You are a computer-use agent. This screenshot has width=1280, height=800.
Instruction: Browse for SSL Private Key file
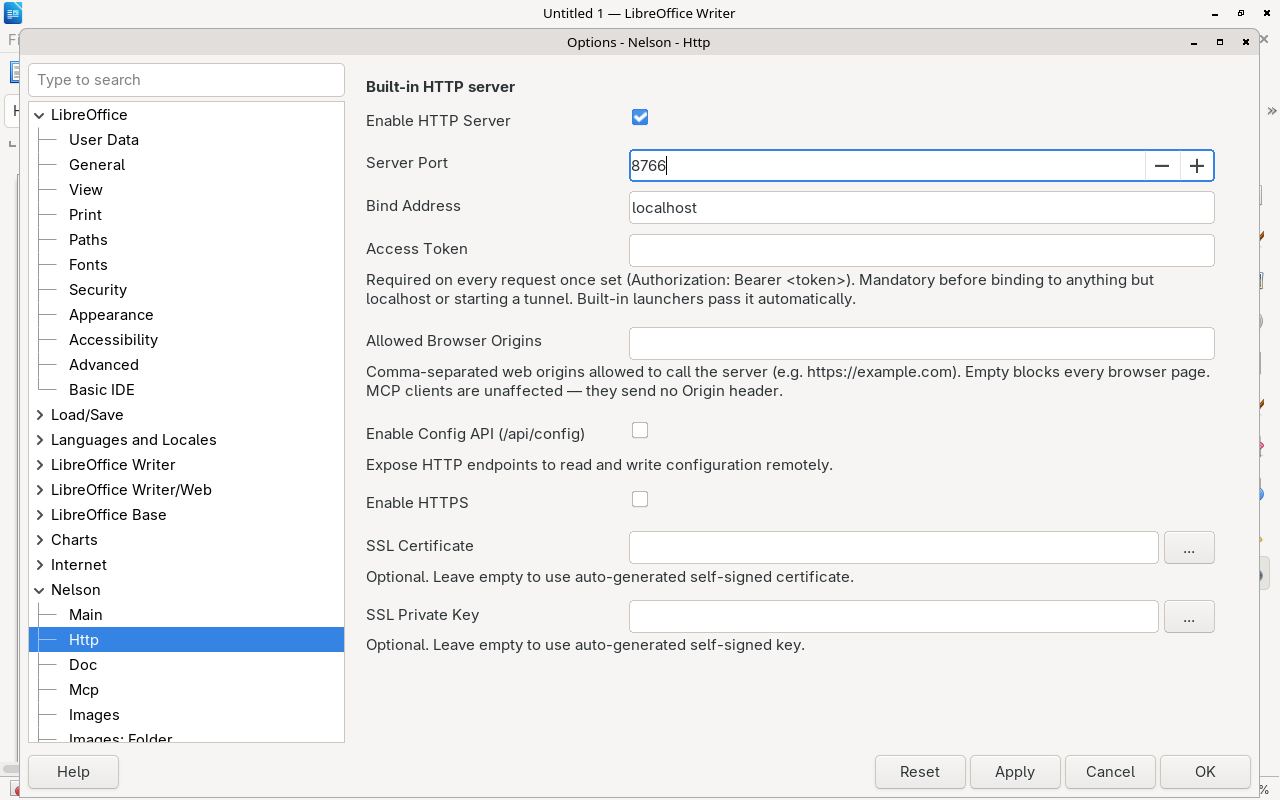pos(1189,616)
